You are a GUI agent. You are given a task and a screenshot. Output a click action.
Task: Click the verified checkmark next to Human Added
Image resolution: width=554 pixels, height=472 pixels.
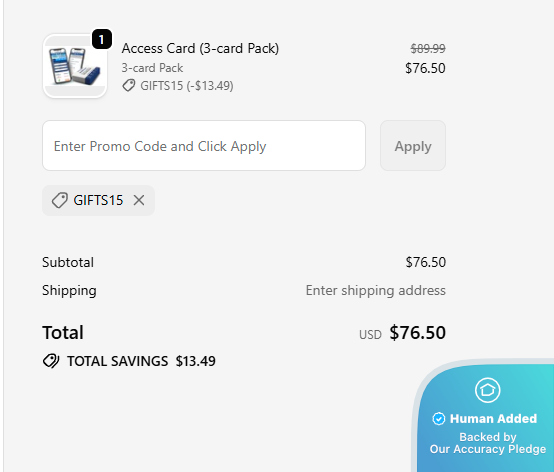click(x=438, y=419)
